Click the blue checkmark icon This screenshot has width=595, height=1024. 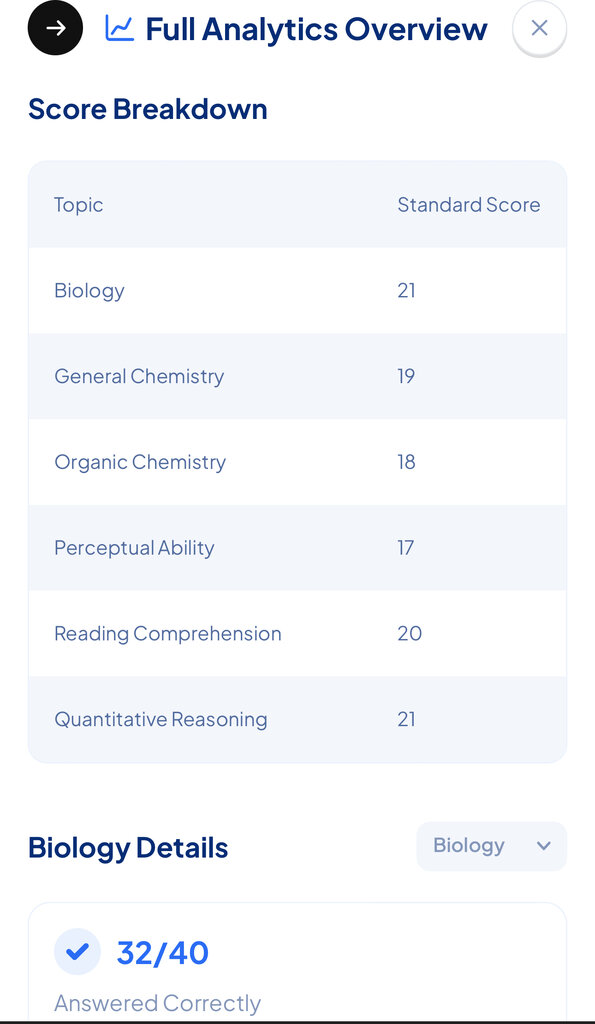point(77,952)
